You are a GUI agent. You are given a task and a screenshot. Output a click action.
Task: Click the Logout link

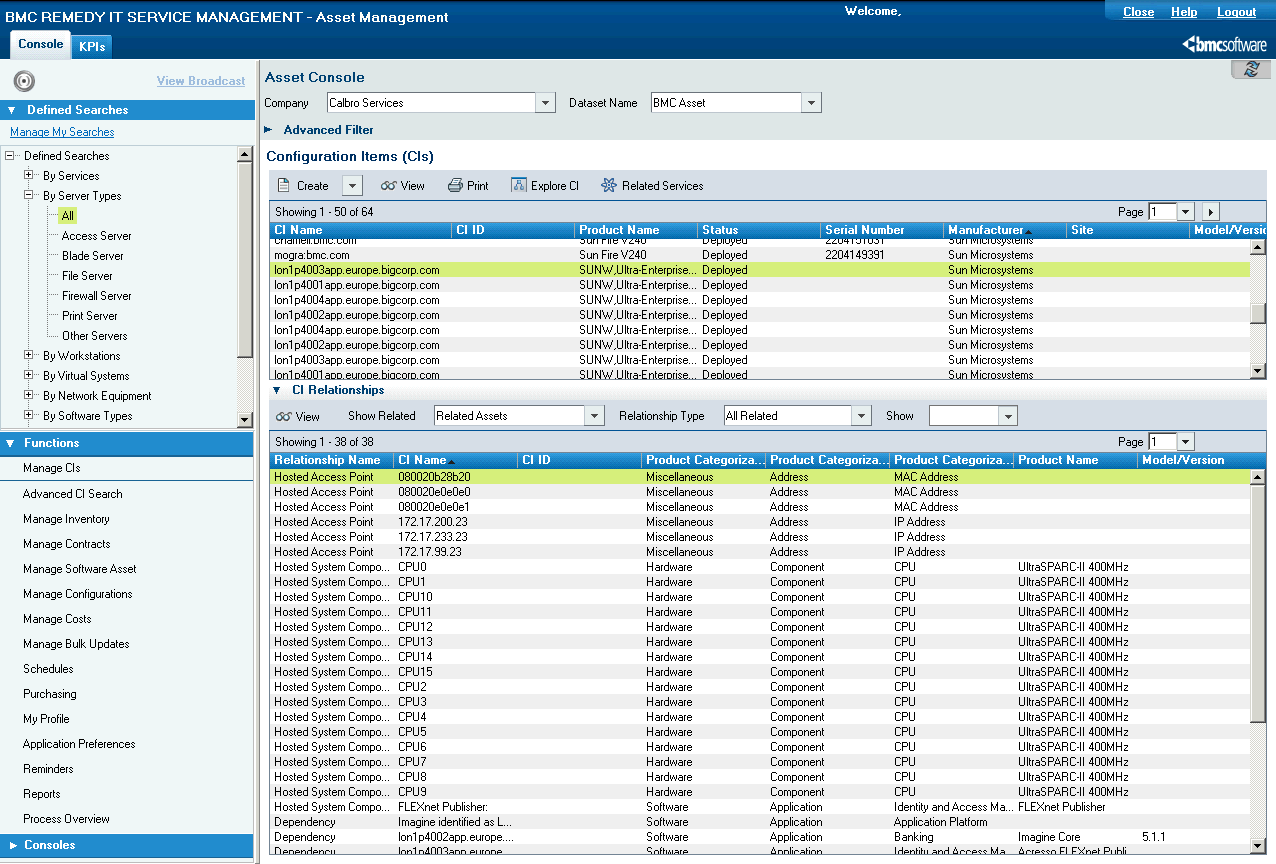point(1236,12)
